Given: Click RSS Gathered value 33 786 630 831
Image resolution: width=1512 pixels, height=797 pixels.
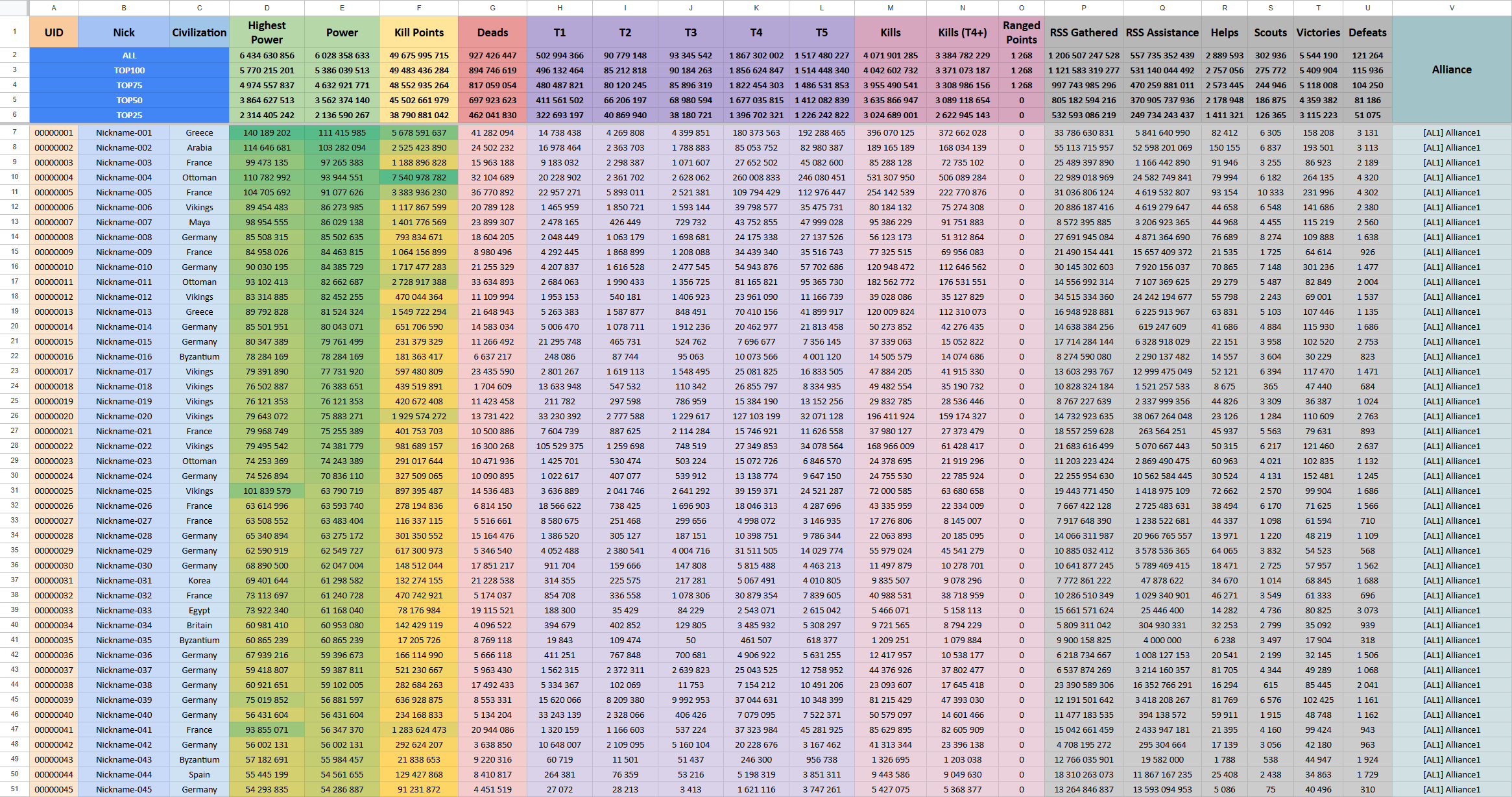Looking at the screenshot, I should coord(1084,132).
